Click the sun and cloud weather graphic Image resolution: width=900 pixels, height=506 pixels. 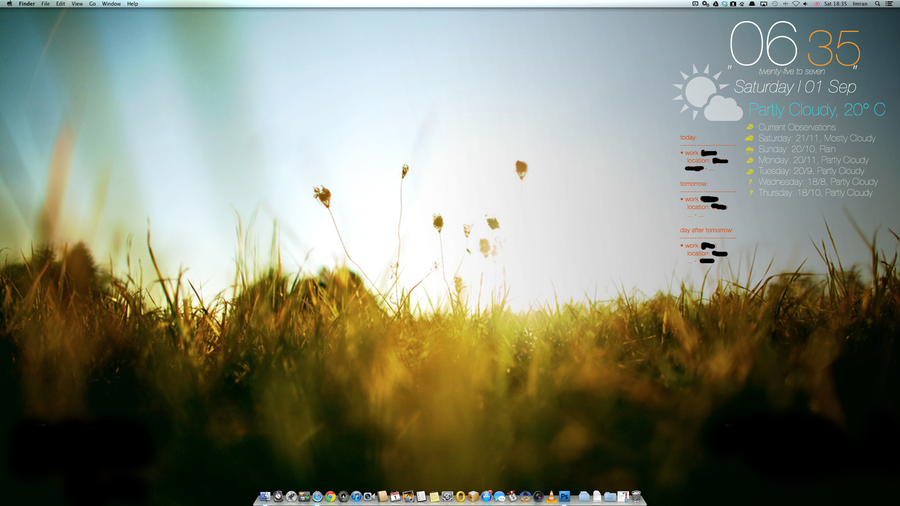[707, 93]
